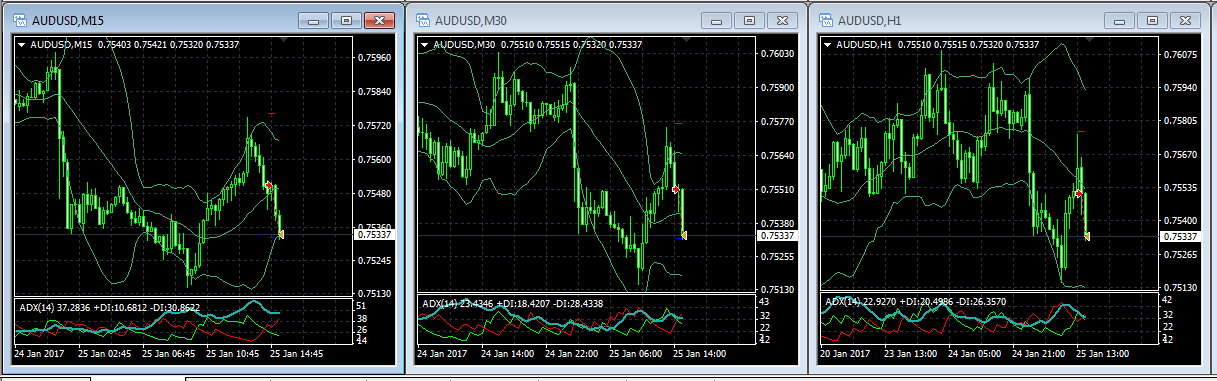Close the AUDUSD,M15 window
This screenshot has height=381, width=1217.
[x=379, y=20]
